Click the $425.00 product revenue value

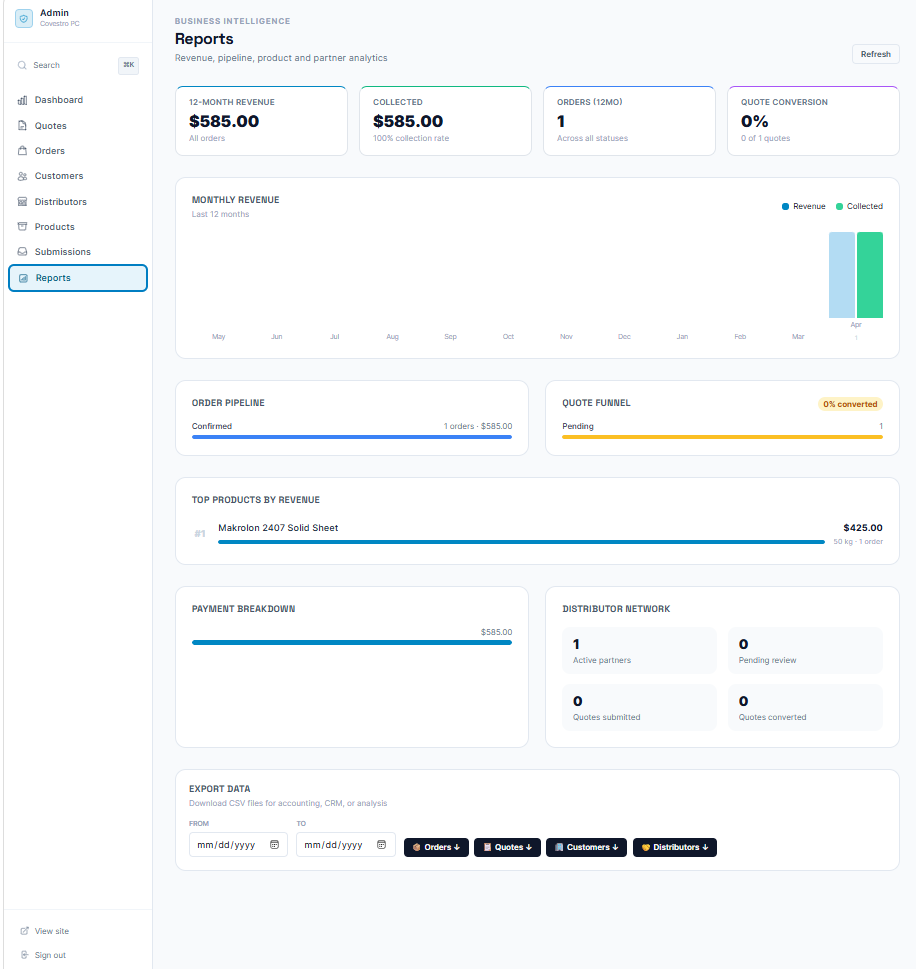(863, 528)
